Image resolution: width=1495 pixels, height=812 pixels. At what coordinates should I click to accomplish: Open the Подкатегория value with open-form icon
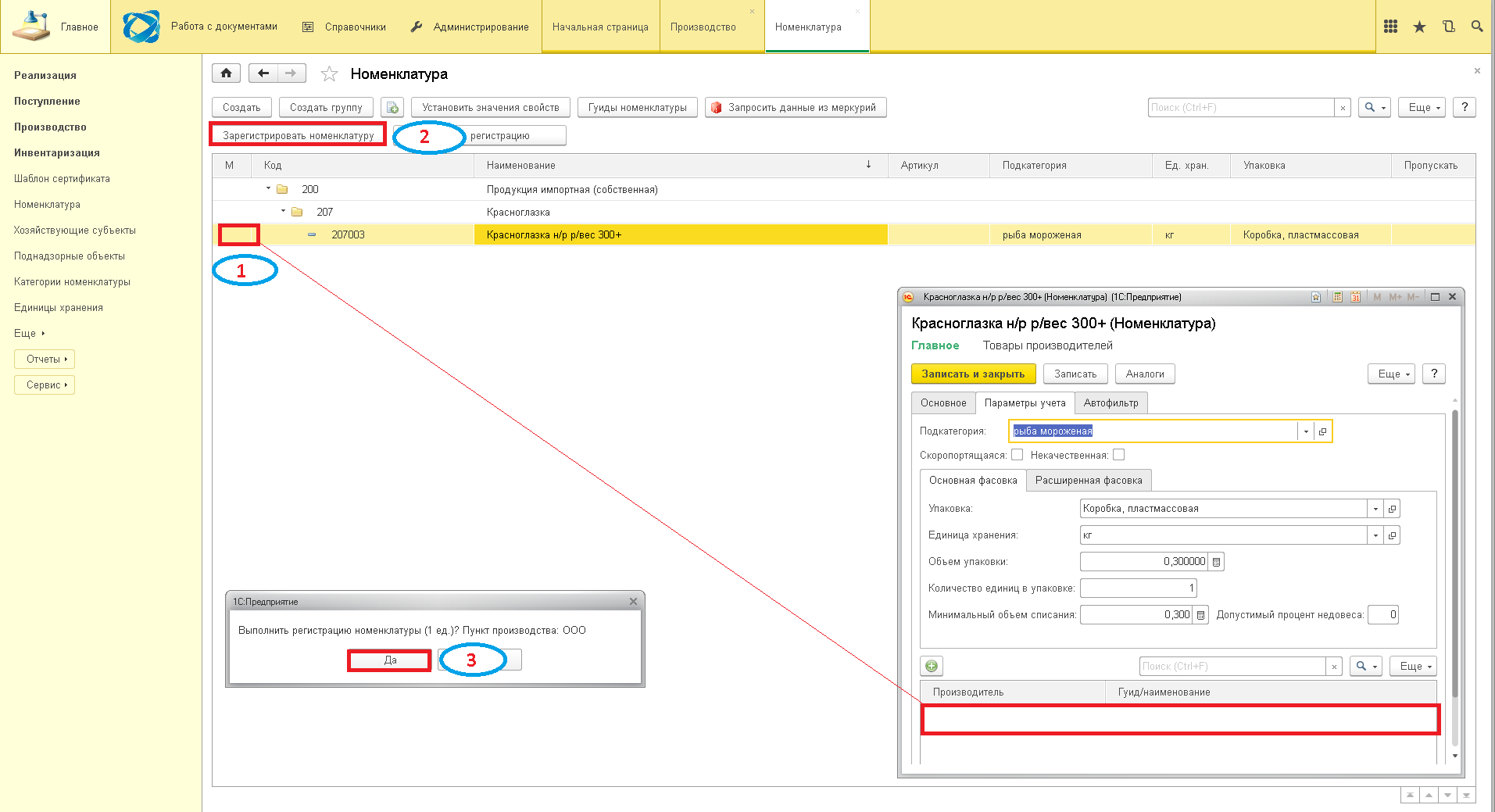[1322, 431]
